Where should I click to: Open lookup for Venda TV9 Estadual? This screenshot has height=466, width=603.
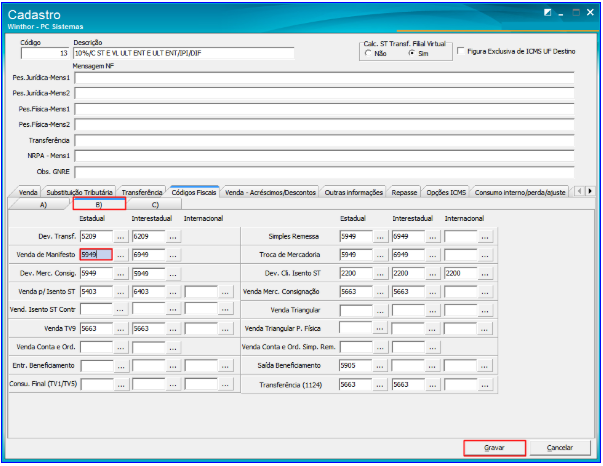pos(121,329)
